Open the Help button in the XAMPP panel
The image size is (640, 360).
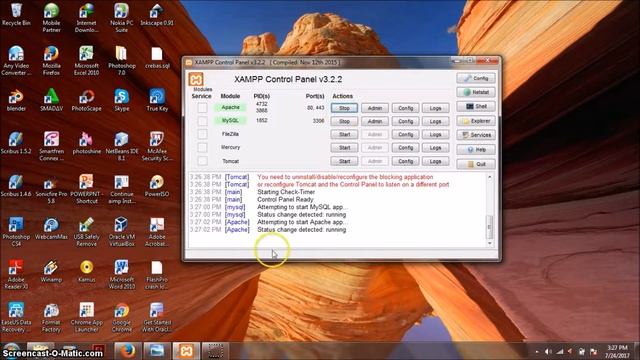pos(476,150)
